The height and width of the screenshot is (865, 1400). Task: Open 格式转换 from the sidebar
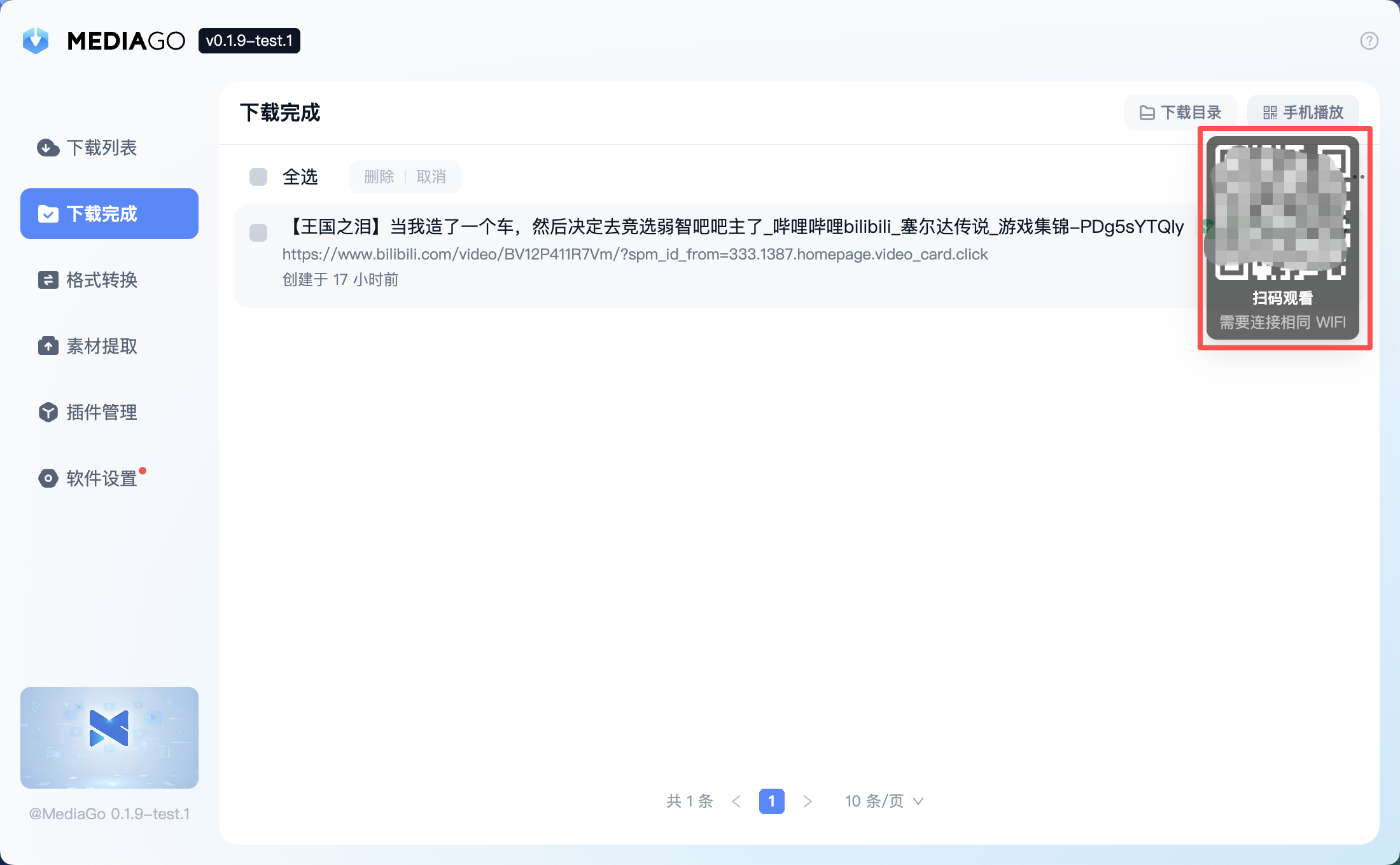pyautogui.click(x=102, y=280)
